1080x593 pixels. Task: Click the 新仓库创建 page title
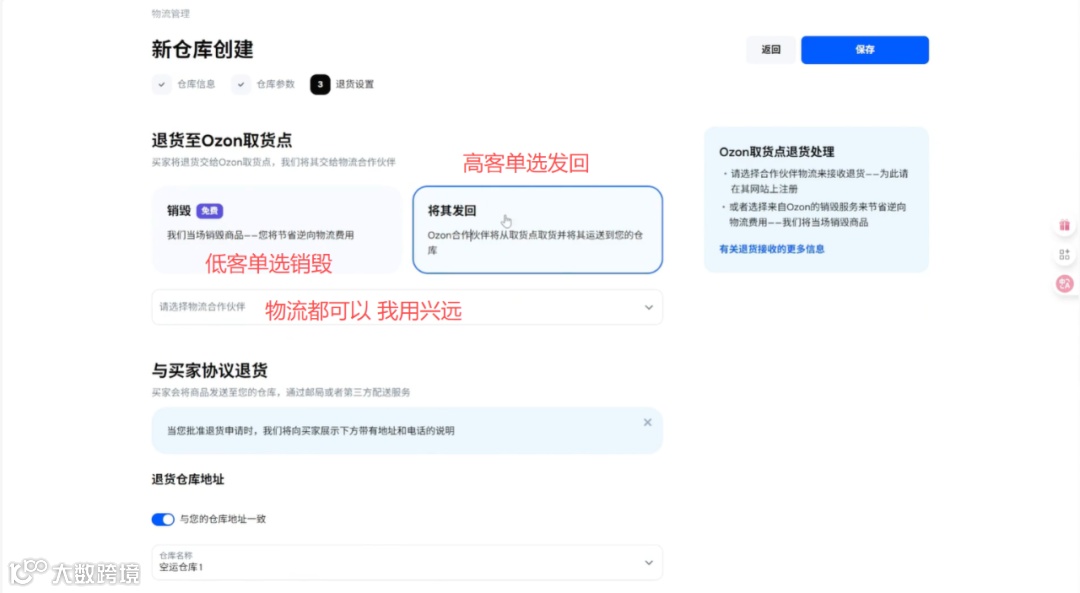click(202, 50)
